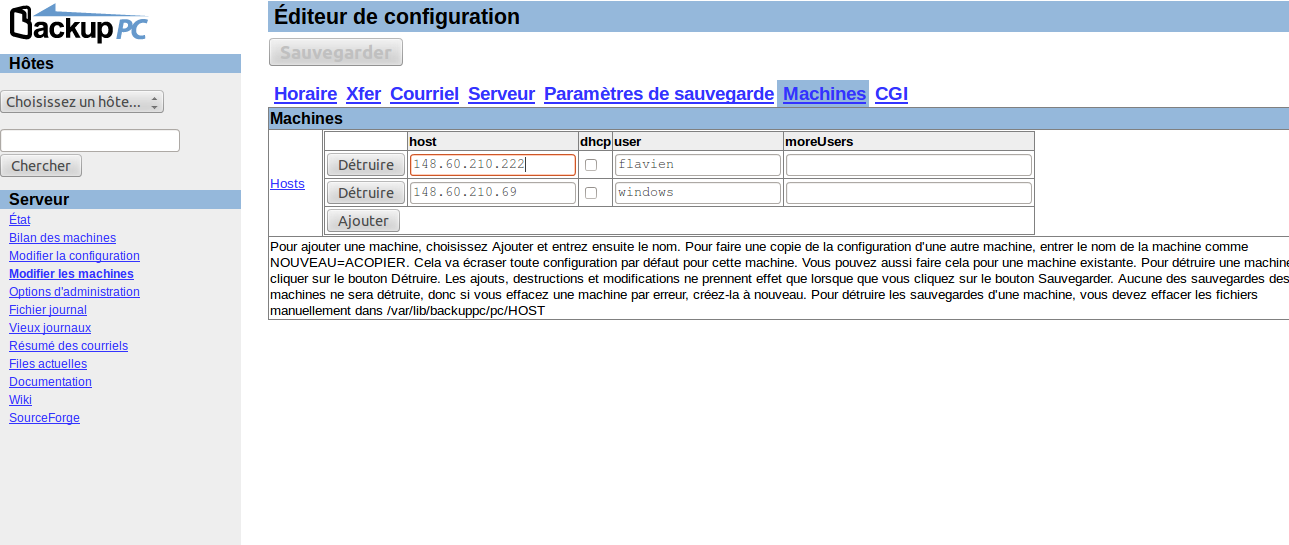The height and width of the screenshot is (545, 1289).
Task: Open Paramètres de sauvegarde tab
Action: click(658, 94)
